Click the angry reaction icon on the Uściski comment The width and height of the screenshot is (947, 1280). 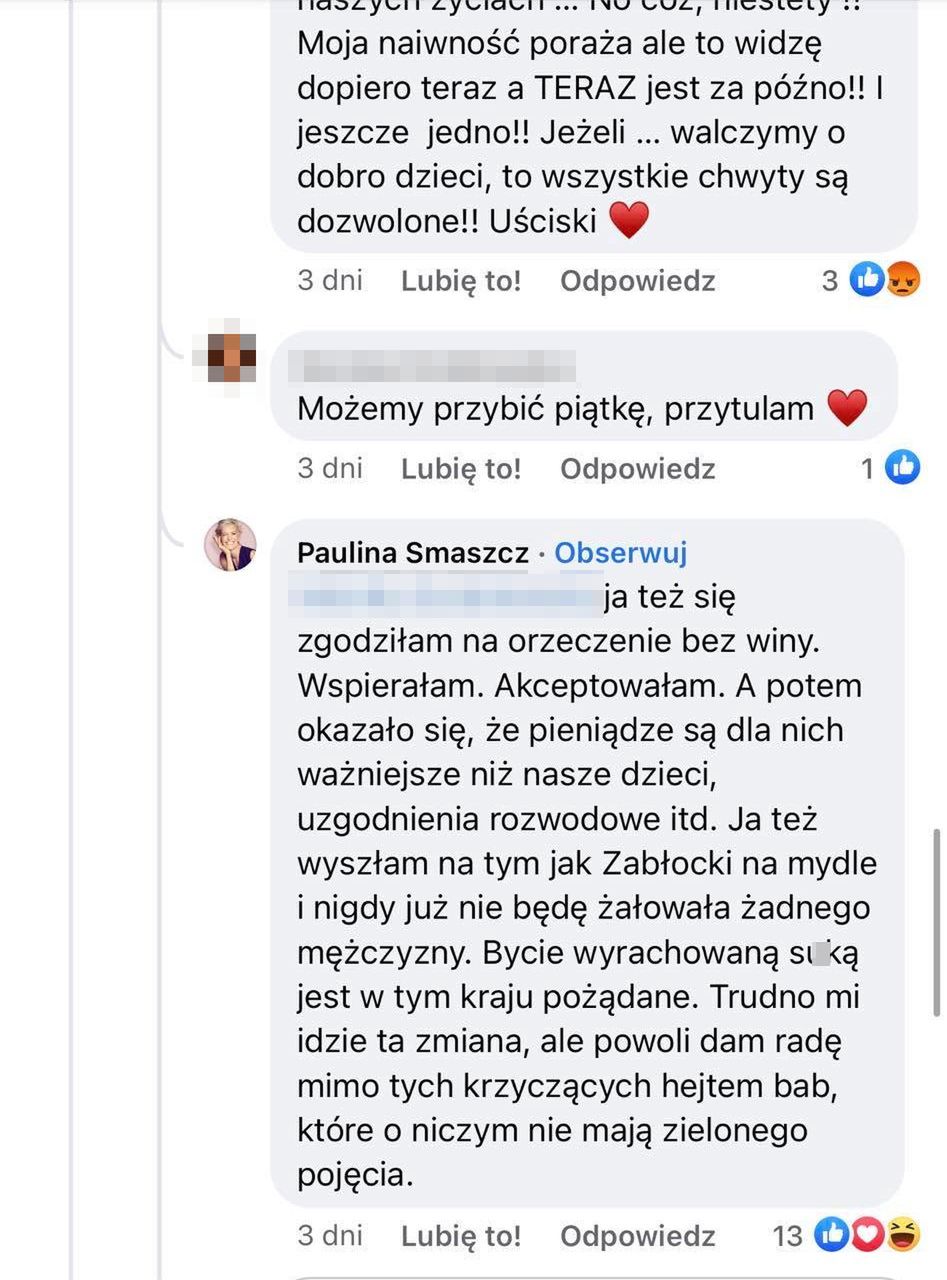[903, 281]
